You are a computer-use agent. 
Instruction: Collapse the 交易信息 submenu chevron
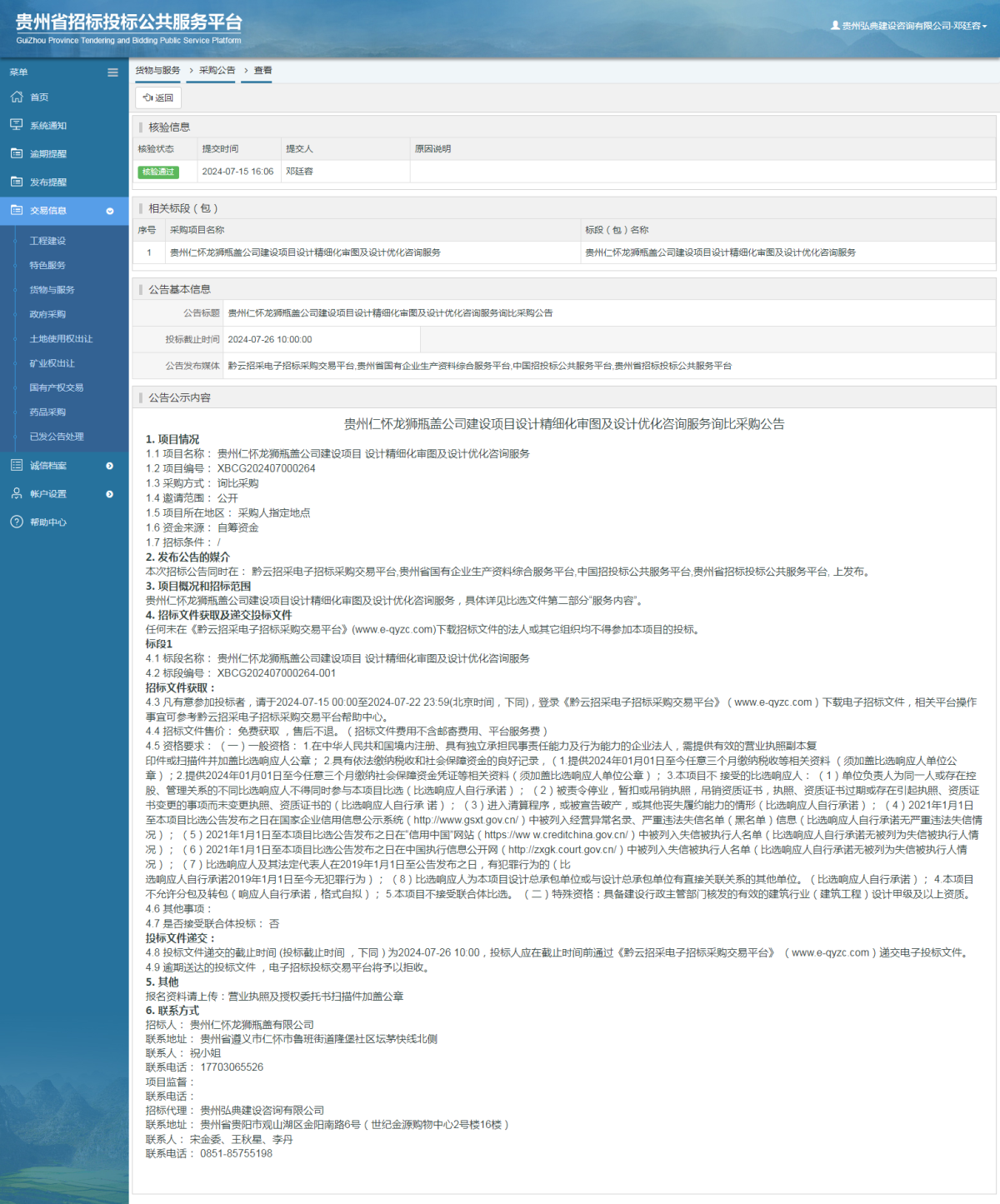[109, 211]
